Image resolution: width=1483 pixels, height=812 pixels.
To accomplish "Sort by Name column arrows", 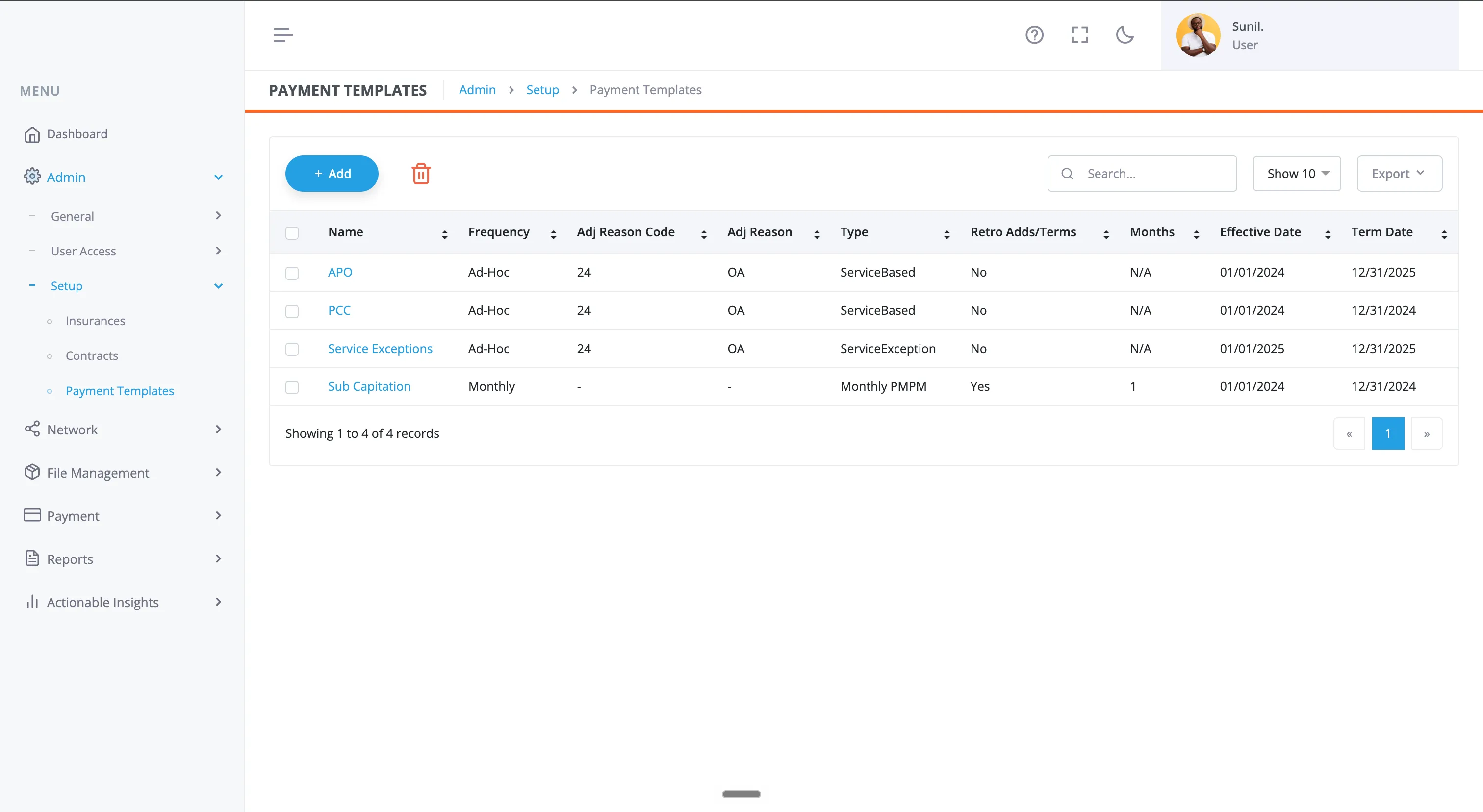I will click(x=444, y=234).
